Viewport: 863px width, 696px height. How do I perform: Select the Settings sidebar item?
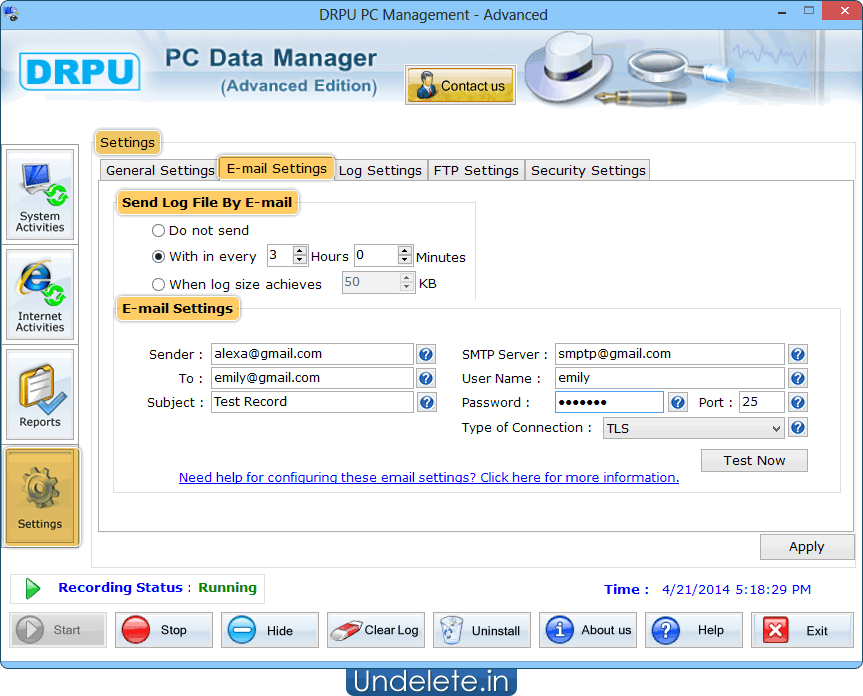pos(40,497)
